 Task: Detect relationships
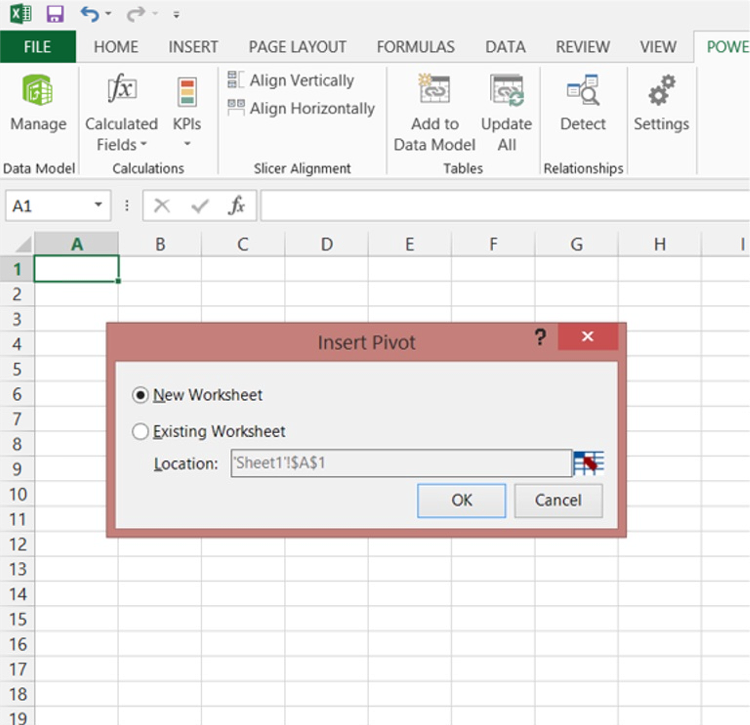point(583,103)
